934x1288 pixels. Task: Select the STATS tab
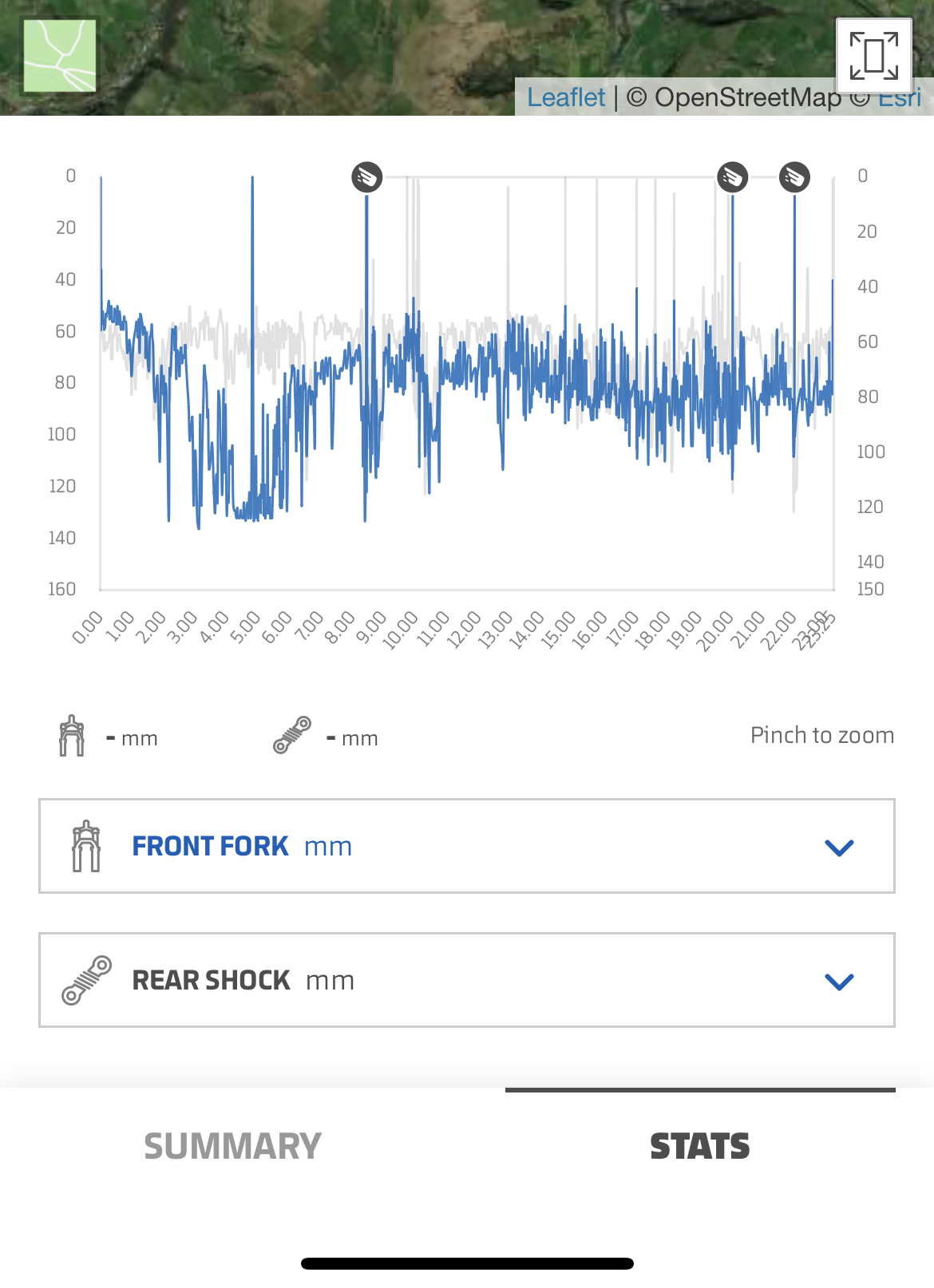[699, 1147]
